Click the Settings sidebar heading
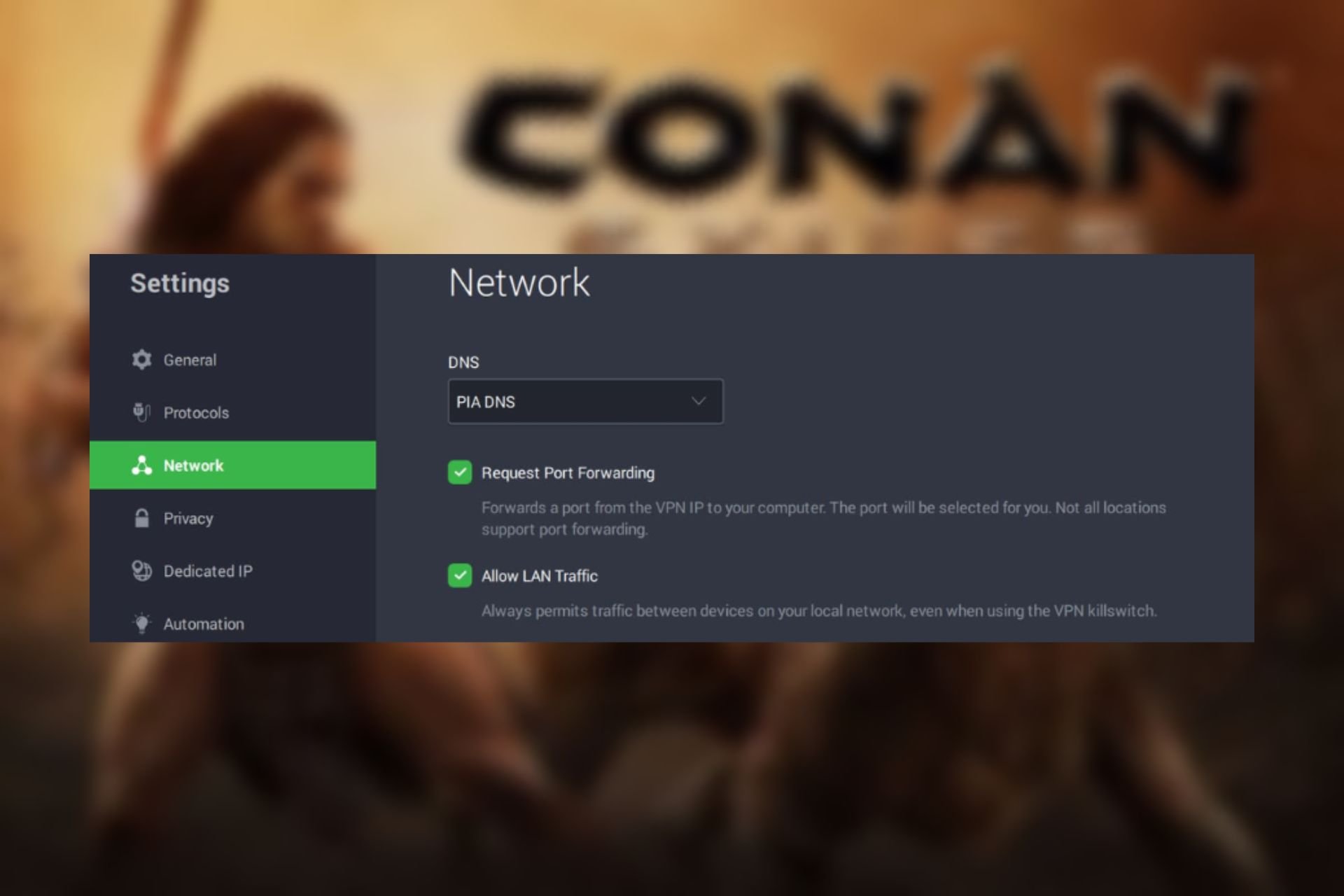The height and width of the screenshot is (896, 1344). (180, 283)
